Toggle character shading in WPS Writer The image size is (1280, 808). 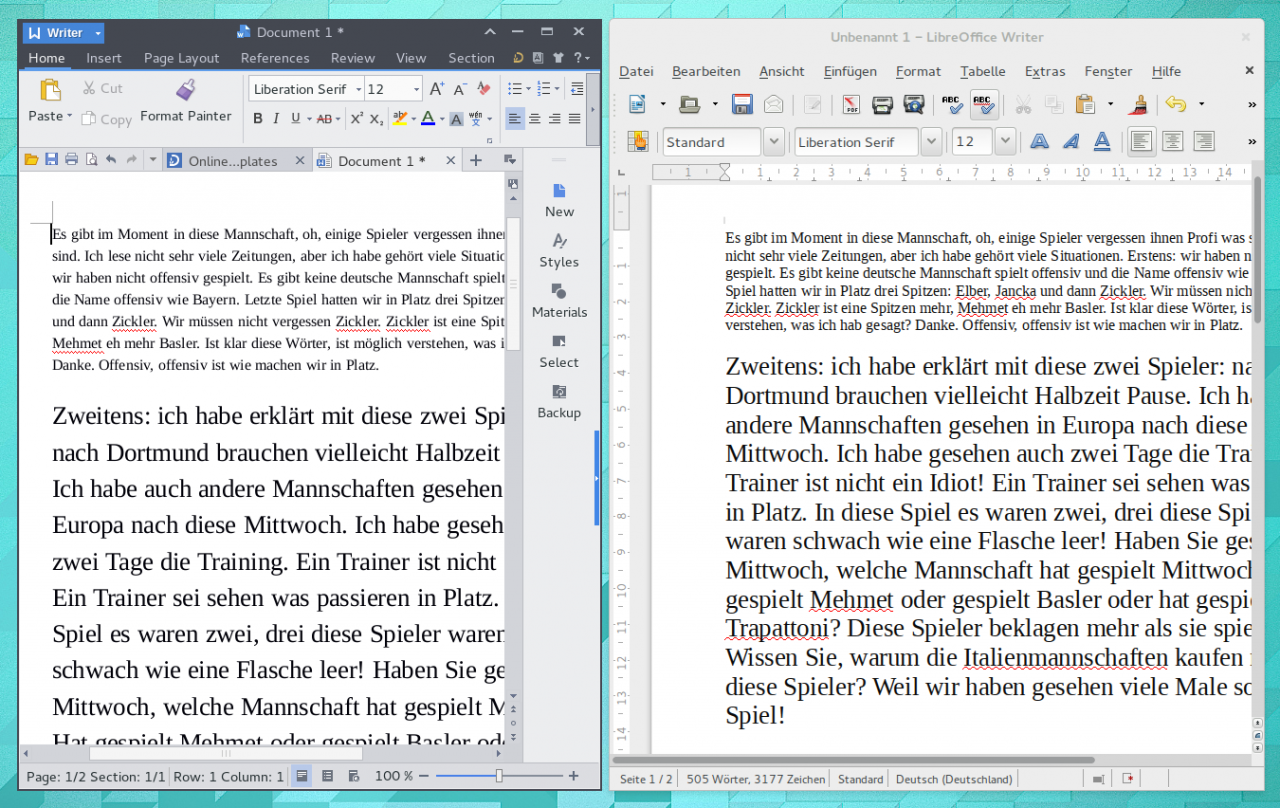(x=456, y=119)
